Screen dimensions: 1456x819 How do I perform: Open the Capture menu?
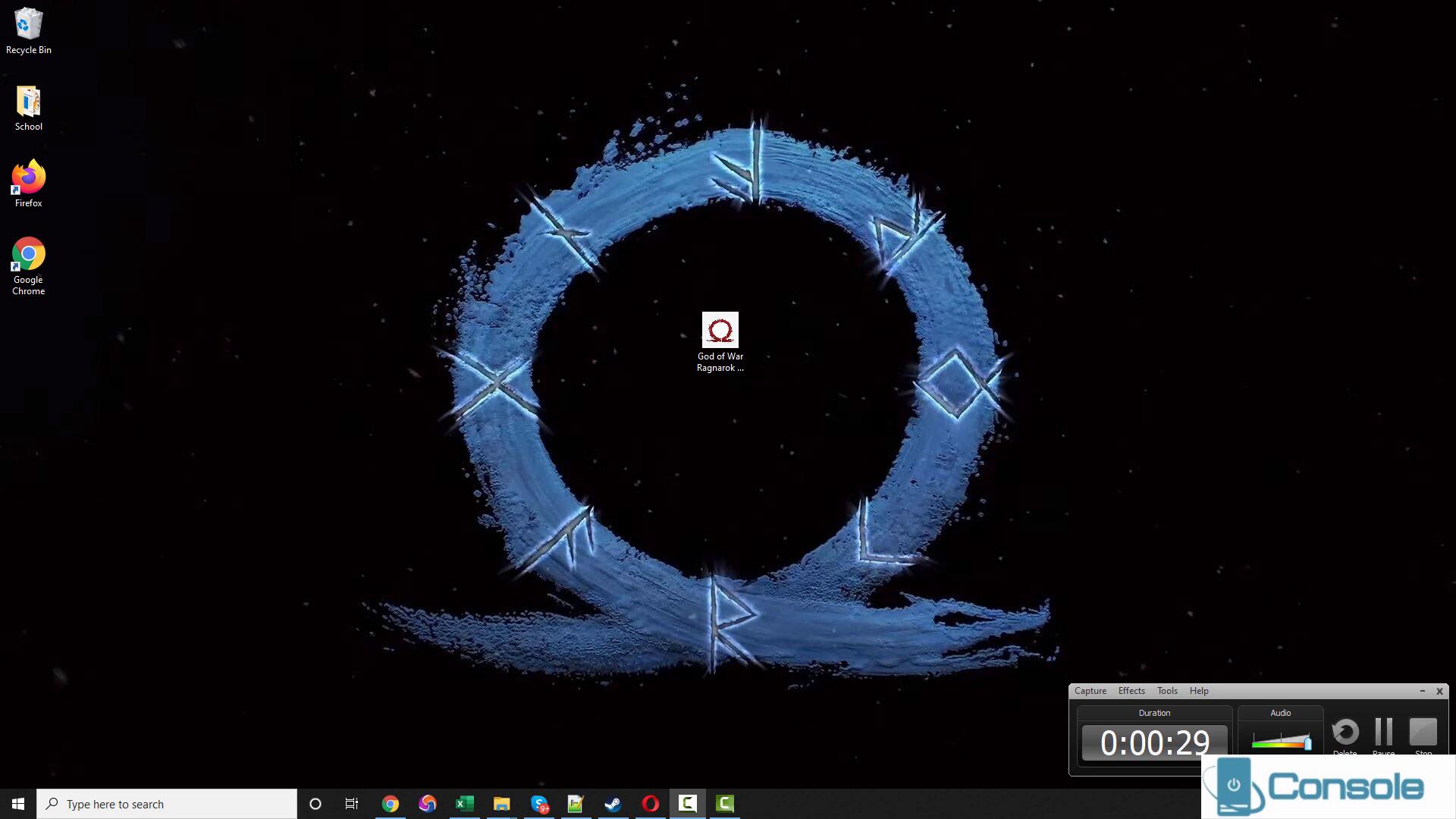[x=1090, y=691]
